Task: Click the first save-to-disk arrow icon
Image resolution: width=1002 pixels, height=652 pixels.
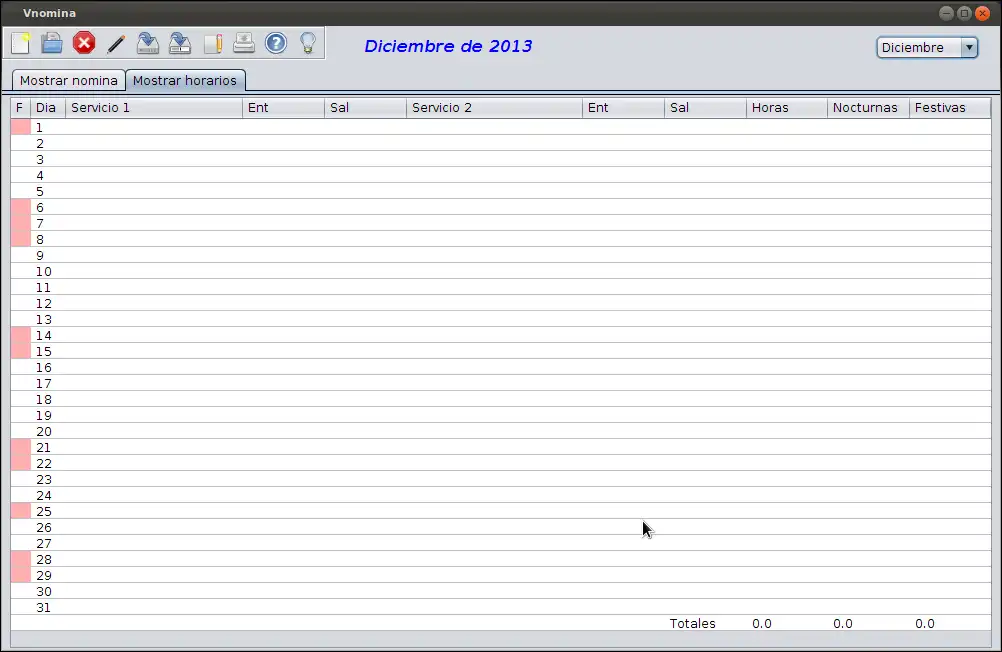Action: [148, 43]
